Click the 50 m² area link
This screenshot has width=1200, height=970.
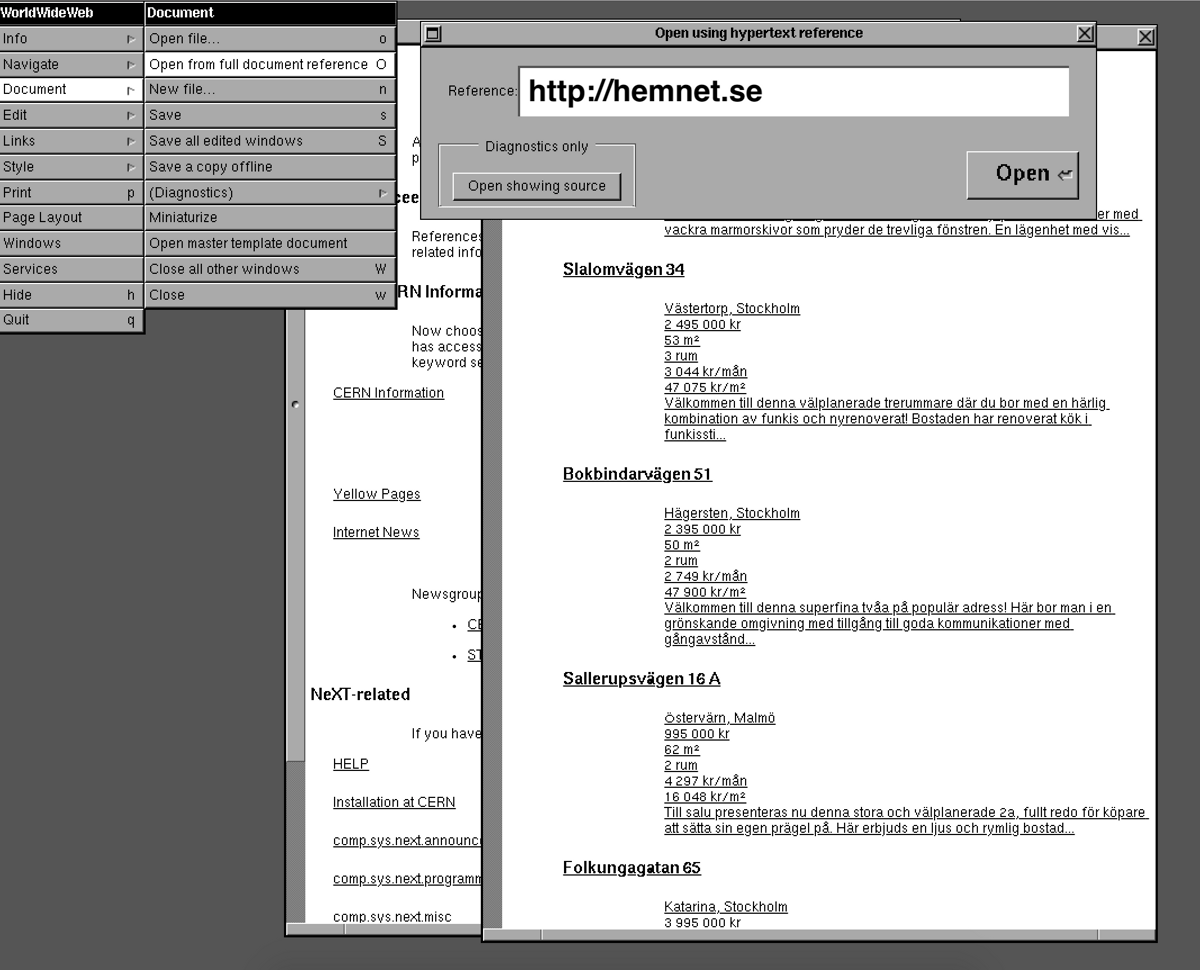click(x=682, y=545)
